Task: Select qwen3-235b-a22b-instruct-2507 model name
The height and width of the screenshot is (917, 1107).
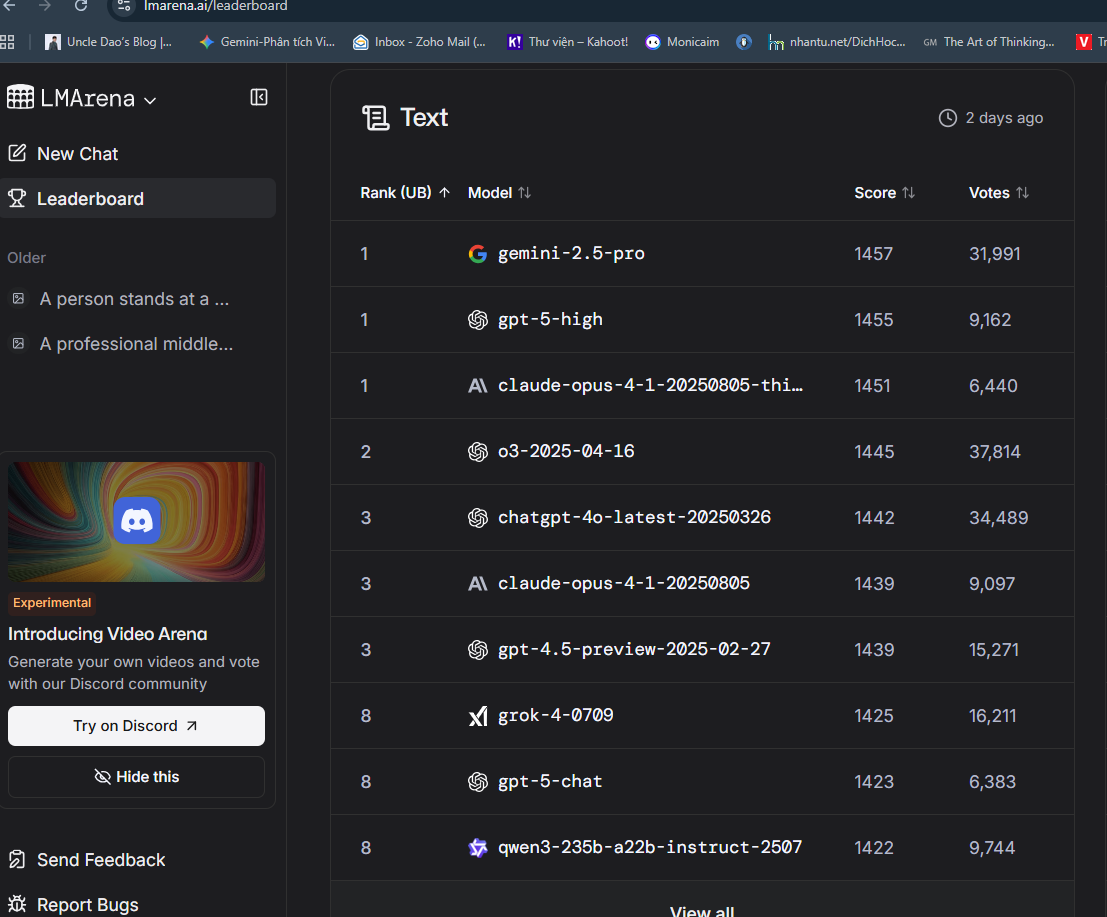Action: pyautogui.click(x=650, y=847)
